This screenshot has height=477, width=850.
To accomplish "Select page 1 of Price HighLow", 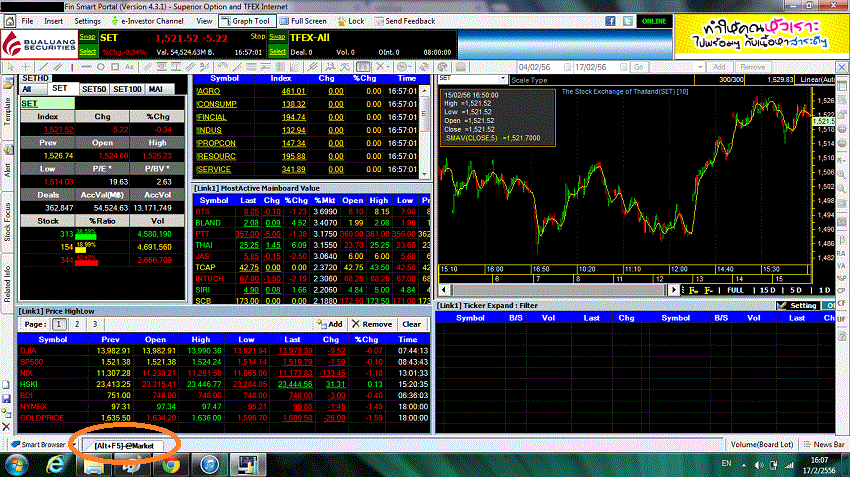I will point(59,324).
